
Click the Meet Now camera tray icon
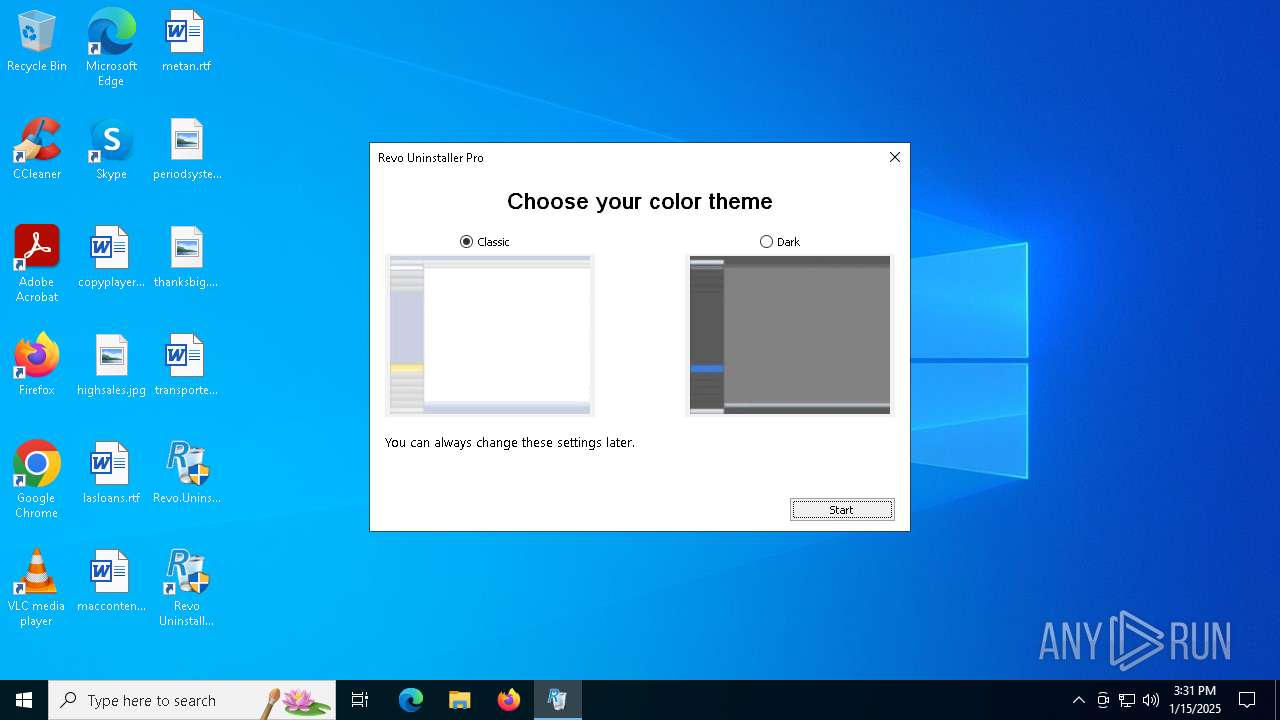tap(1103, 700)
